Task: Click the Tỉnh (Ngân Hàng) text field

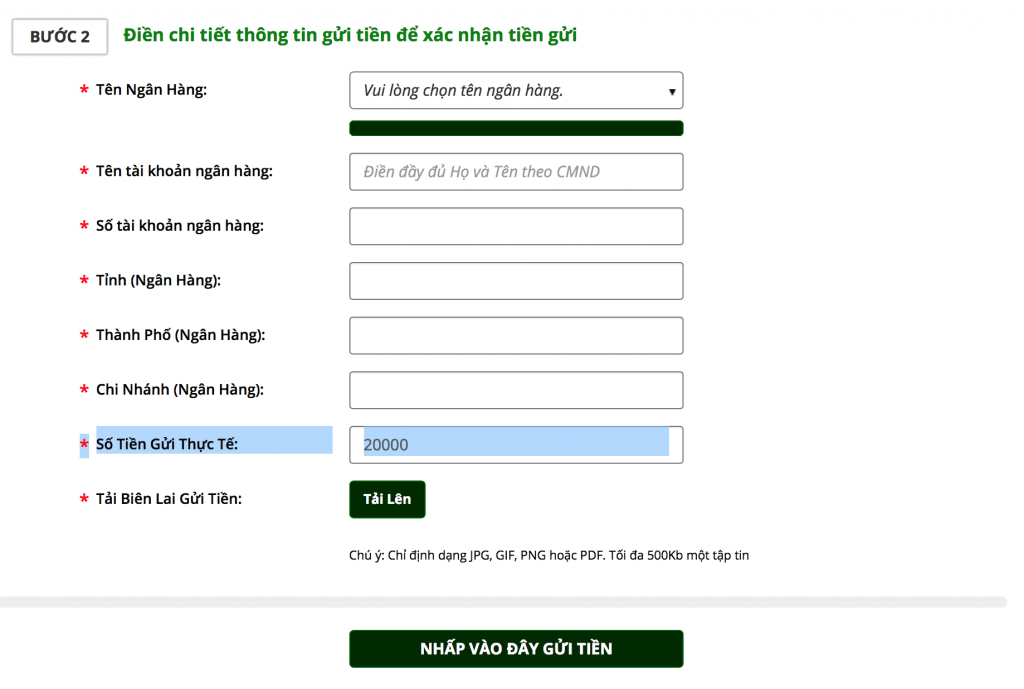Action: pyautogui.click(x=515, y=281)
